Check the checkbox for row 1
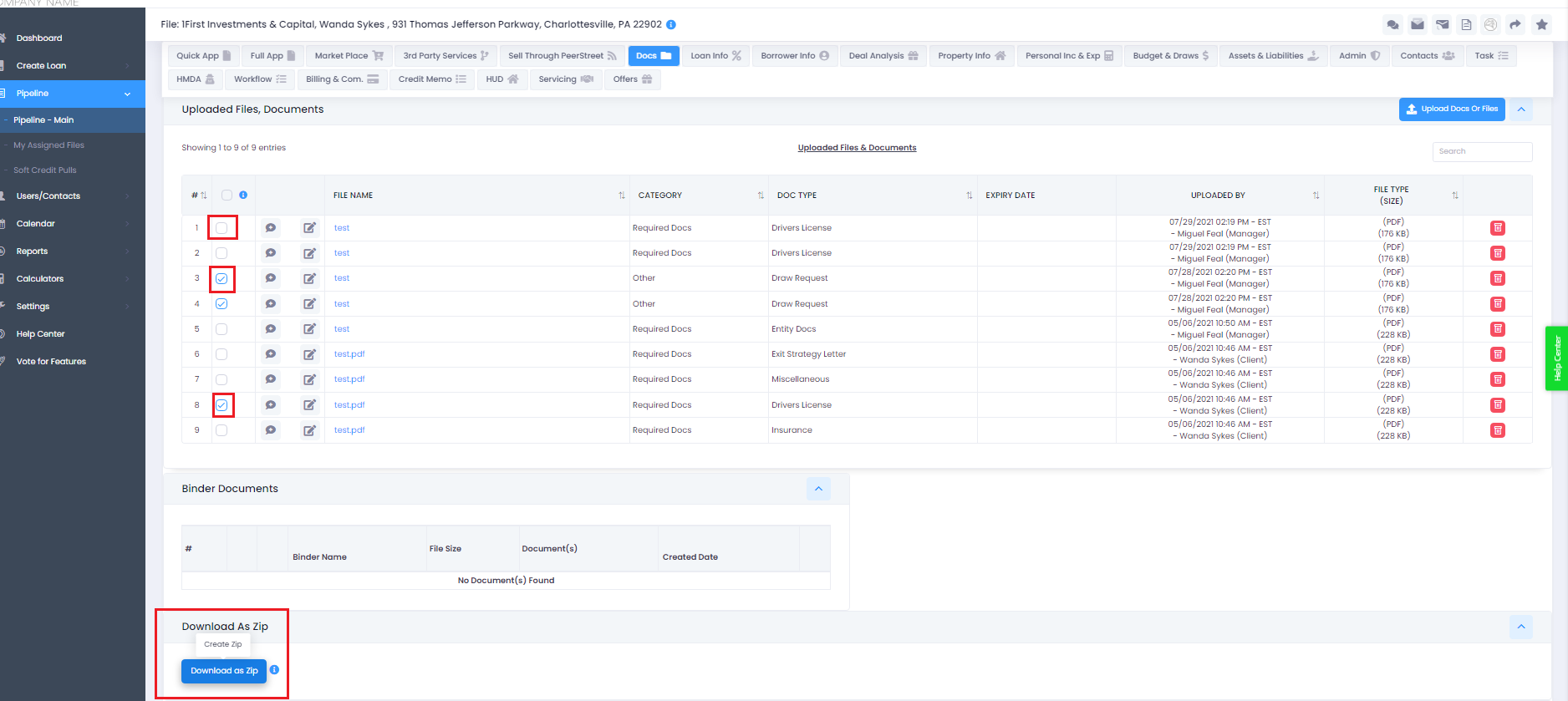 coord(221,228)
